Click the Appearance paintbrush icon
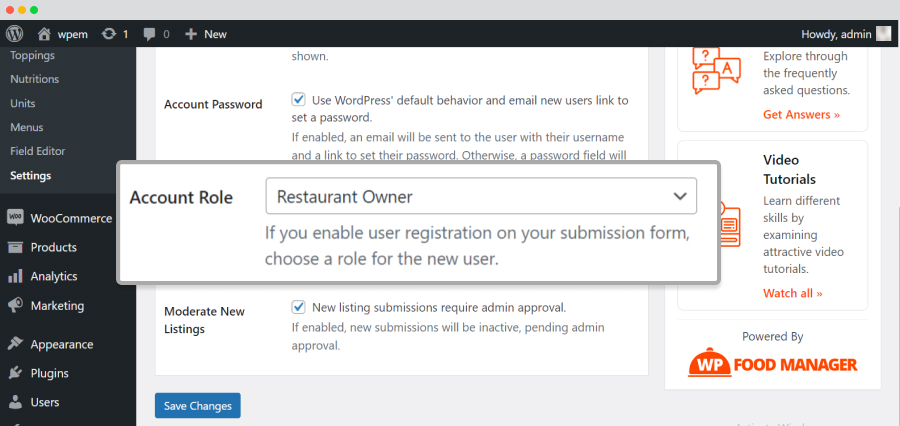The width and height of the screenshot is (900, 426). coord(15,344)
